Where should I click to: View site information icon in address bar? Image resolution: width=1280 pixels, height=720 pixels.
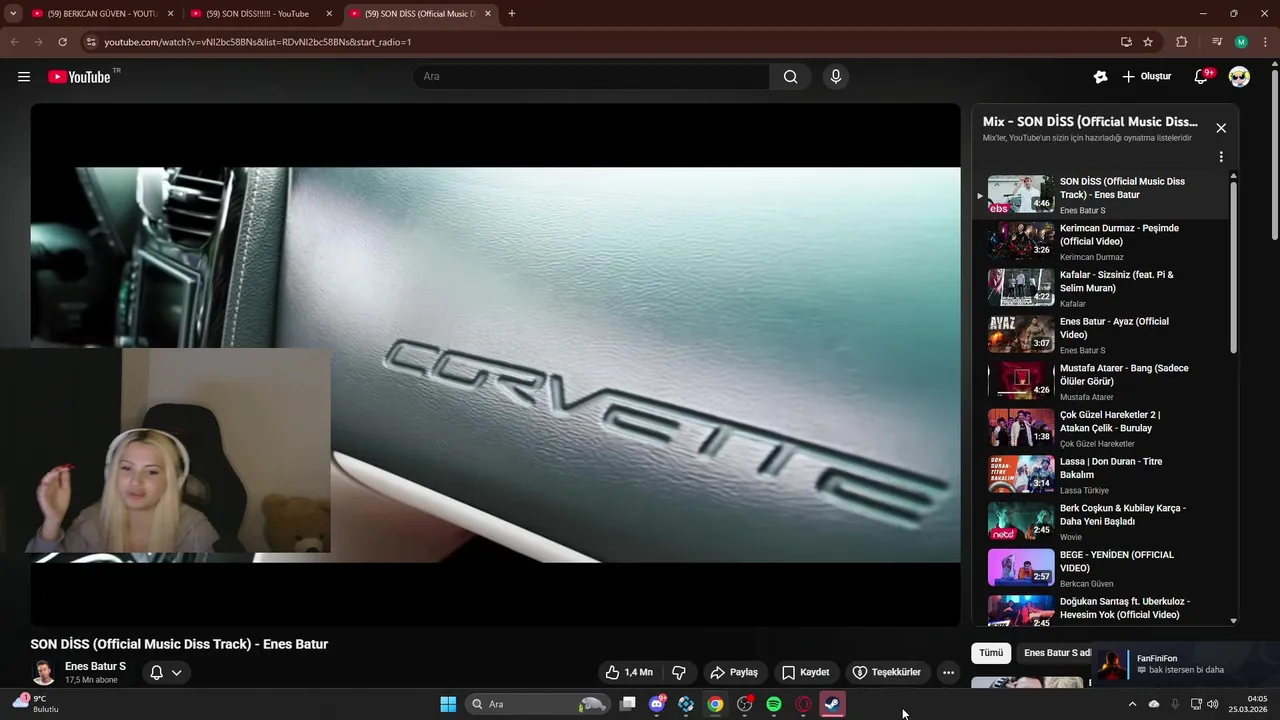pyautogui.click(x=91, y=42)
